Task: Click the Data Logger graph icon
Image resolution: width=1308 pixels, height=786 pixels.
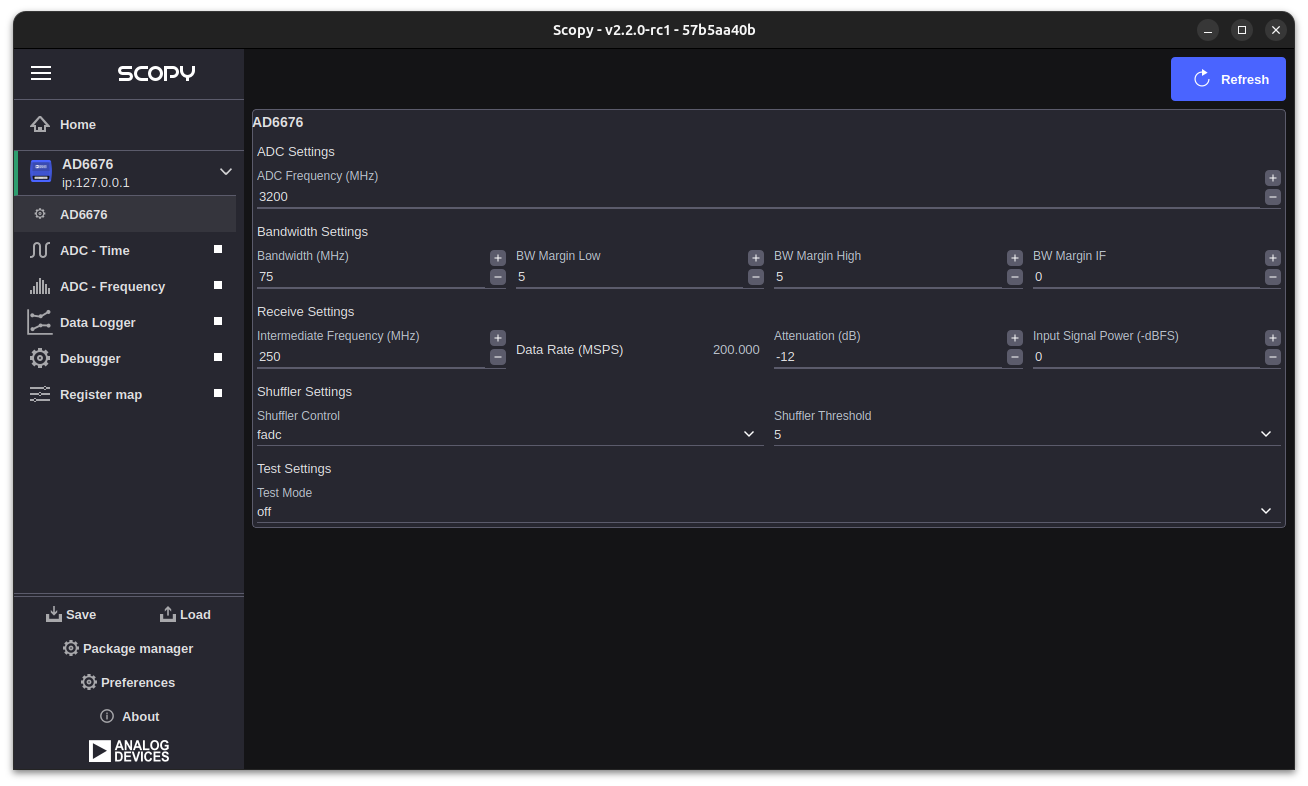Action: pos(40,322)
